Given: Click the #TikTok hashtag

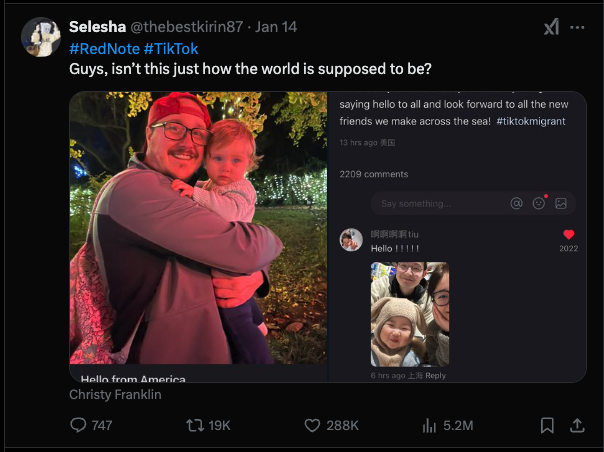Looking at the screenshot, I should pos(170,49).
